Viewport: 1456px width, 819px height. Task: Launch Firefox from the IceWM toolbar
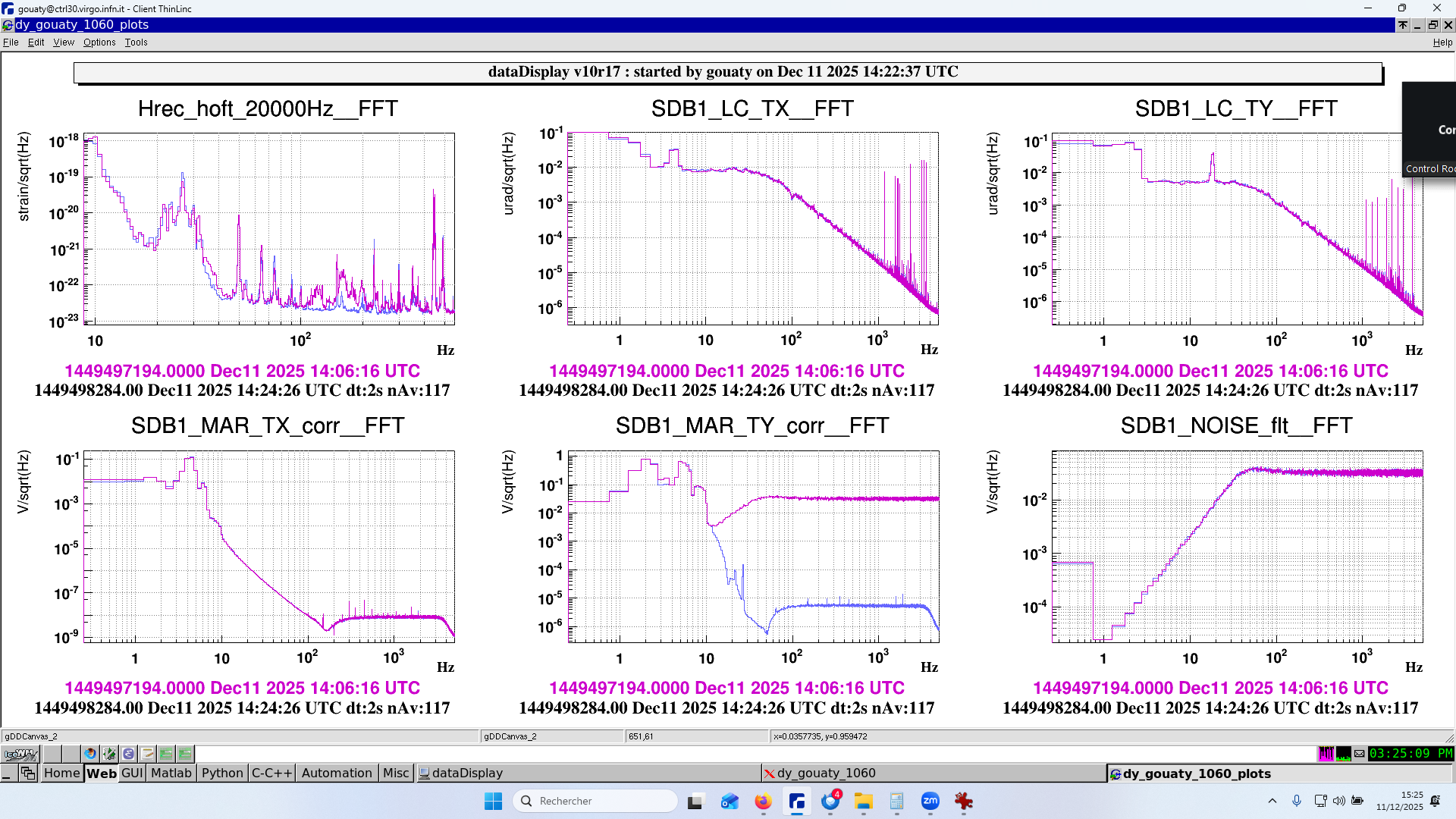pyautogui.click(x=90, y=754)
